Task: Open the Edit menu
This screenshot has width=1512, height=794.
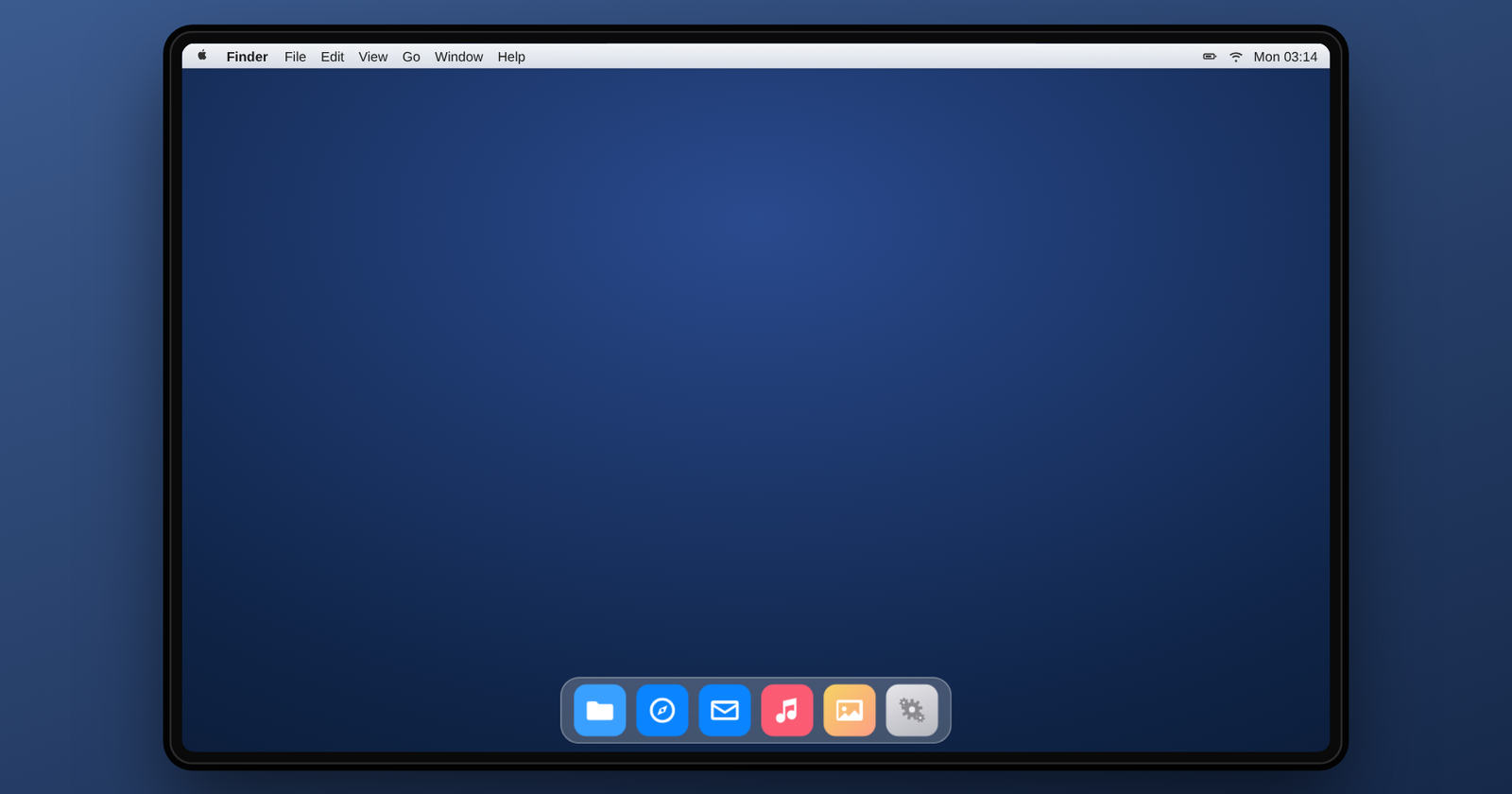Action: click(x=332, y=57)
